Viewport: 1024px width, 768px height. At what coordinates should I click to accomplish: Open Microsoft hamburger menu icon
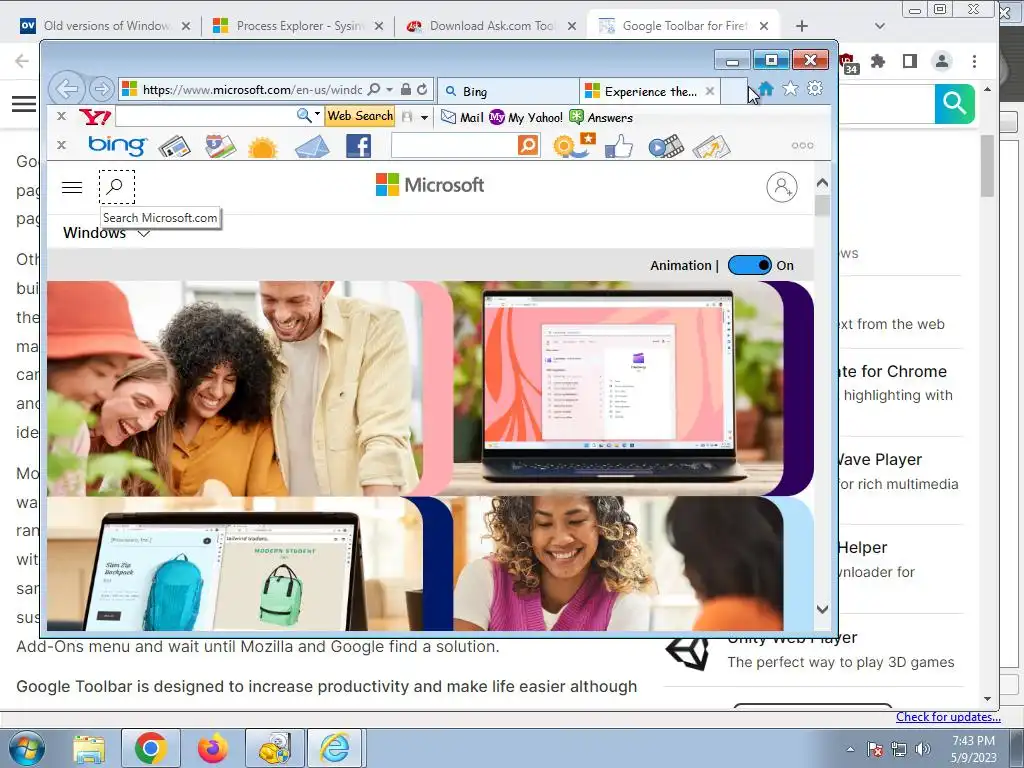tap(72, 187)
